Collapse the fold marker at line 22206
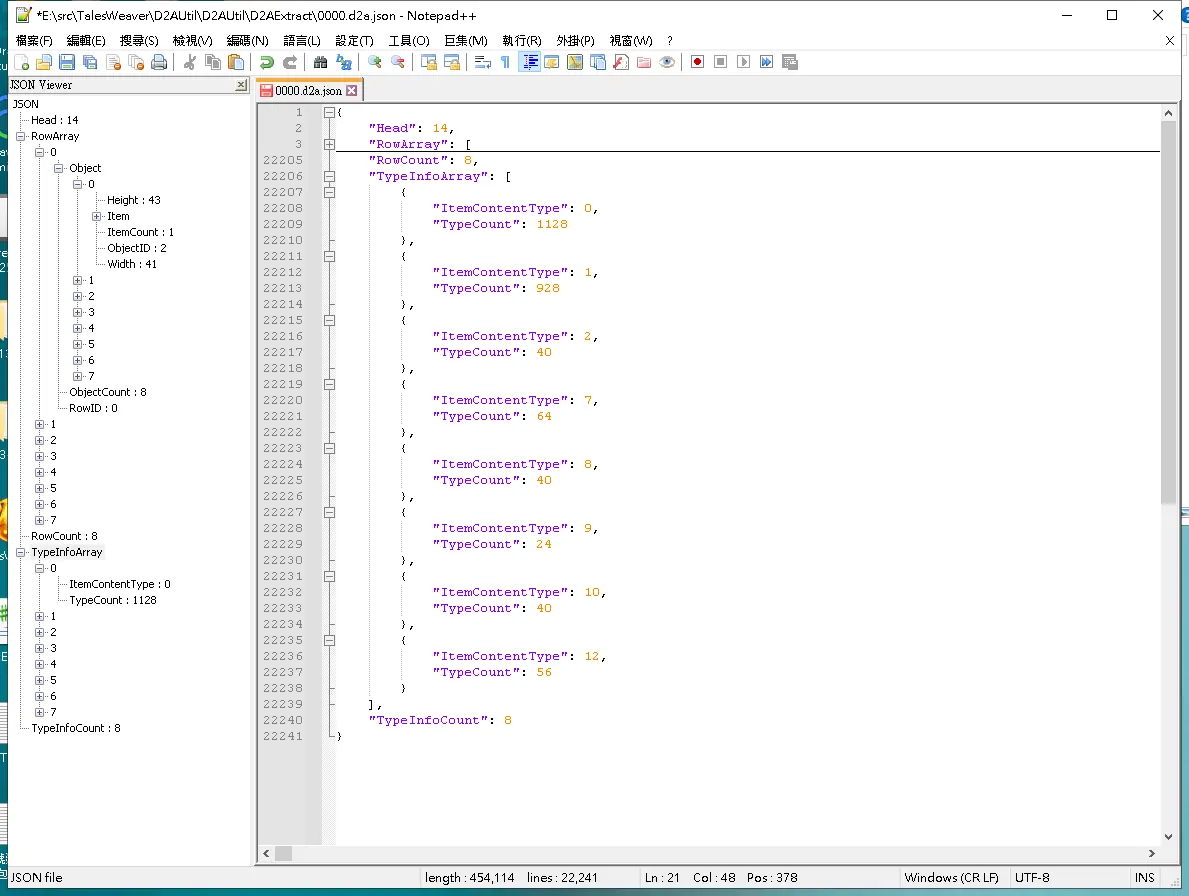Screen dimensions: 1189x896 [329, 176]
